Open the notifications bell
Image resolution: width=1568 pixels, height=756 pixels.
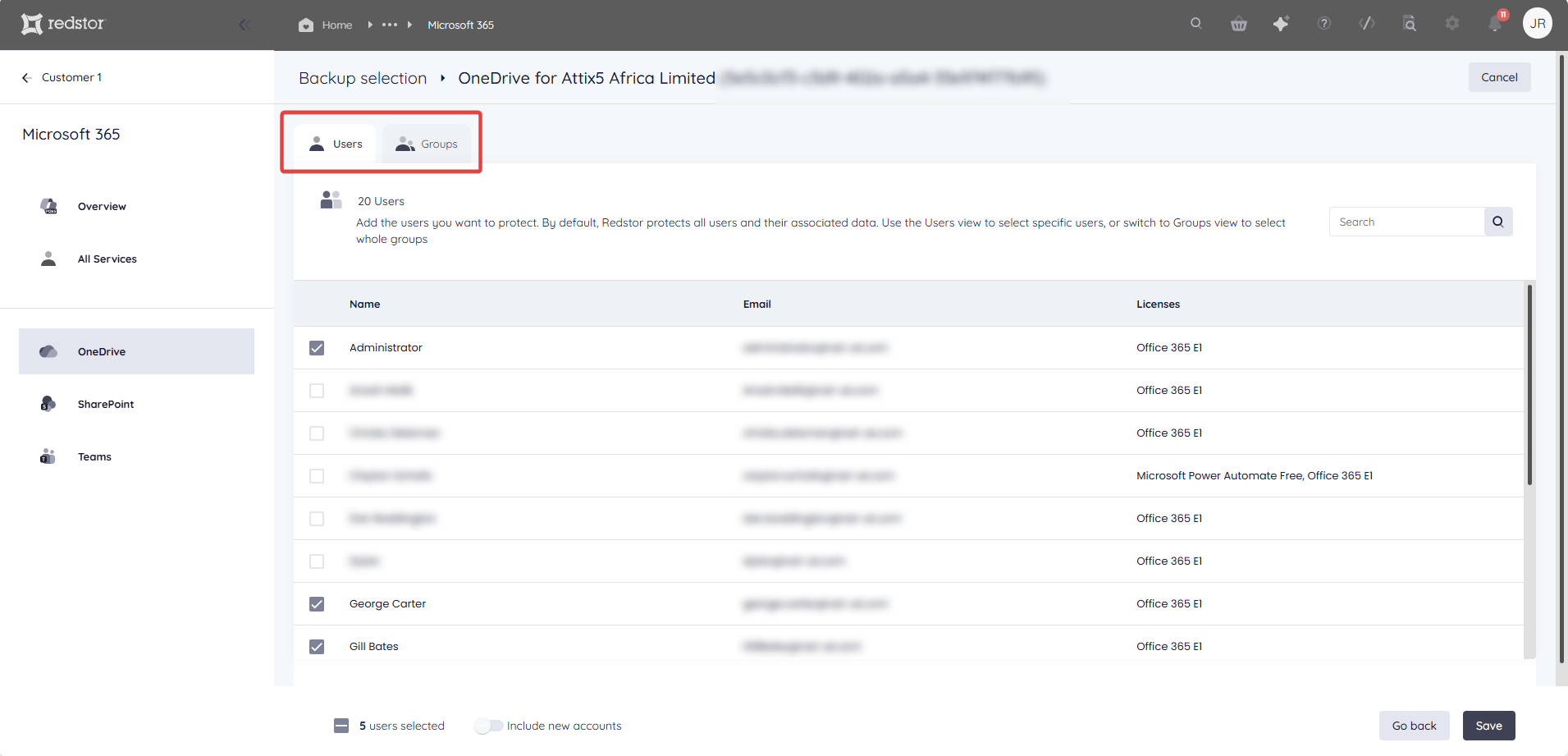pyautogui.click(x=1495, y=23)
